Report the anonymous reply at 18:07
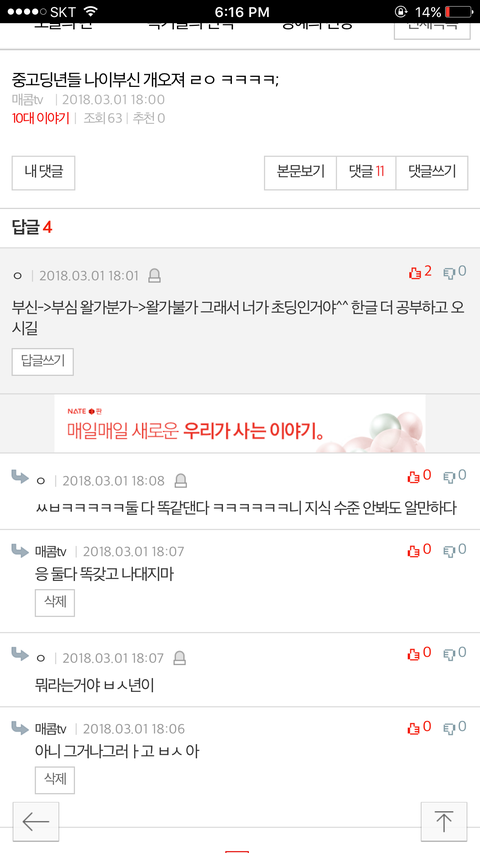 (179, 659)
